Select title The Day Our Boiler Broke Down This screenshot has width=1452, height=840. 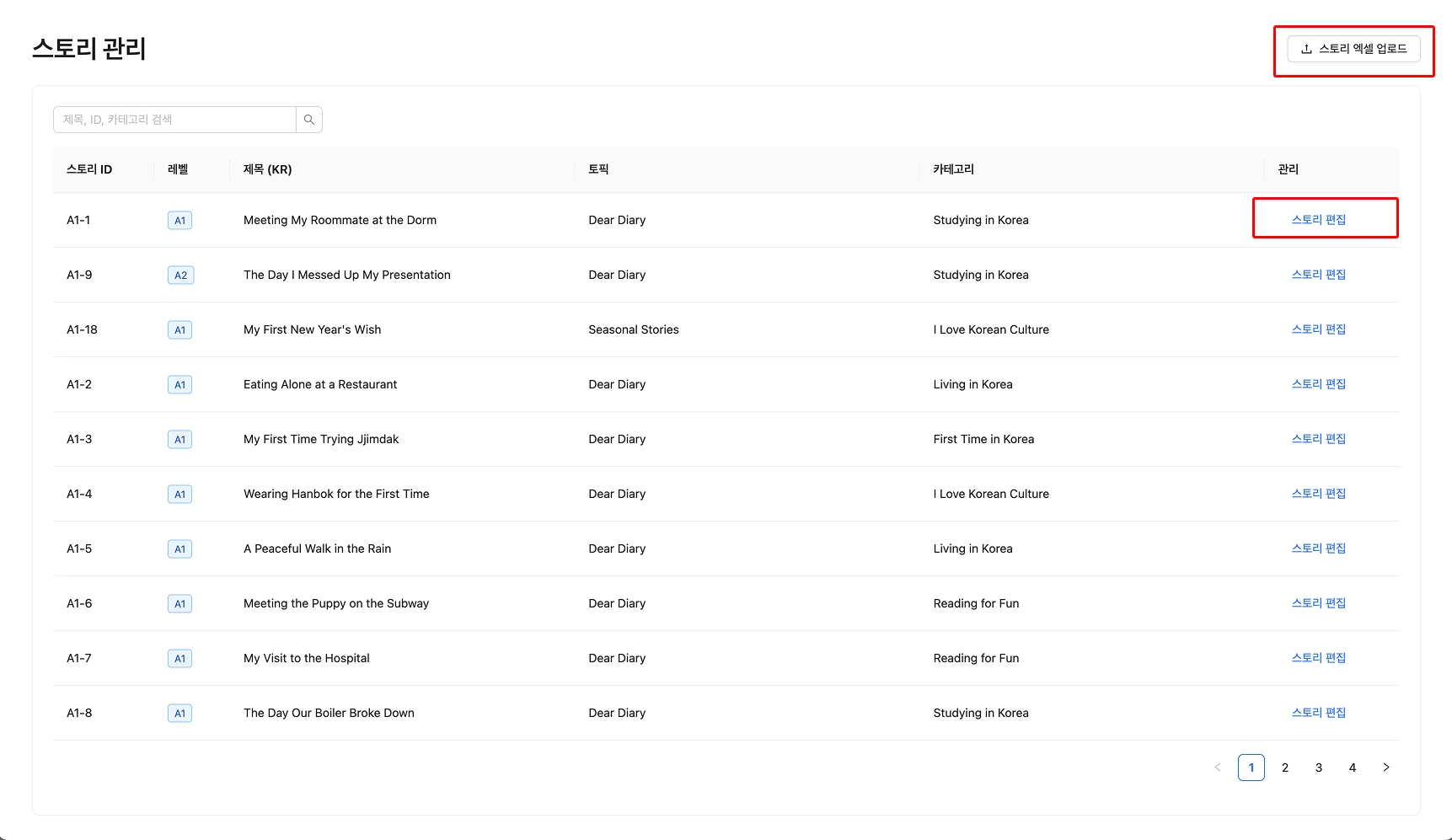330,713
